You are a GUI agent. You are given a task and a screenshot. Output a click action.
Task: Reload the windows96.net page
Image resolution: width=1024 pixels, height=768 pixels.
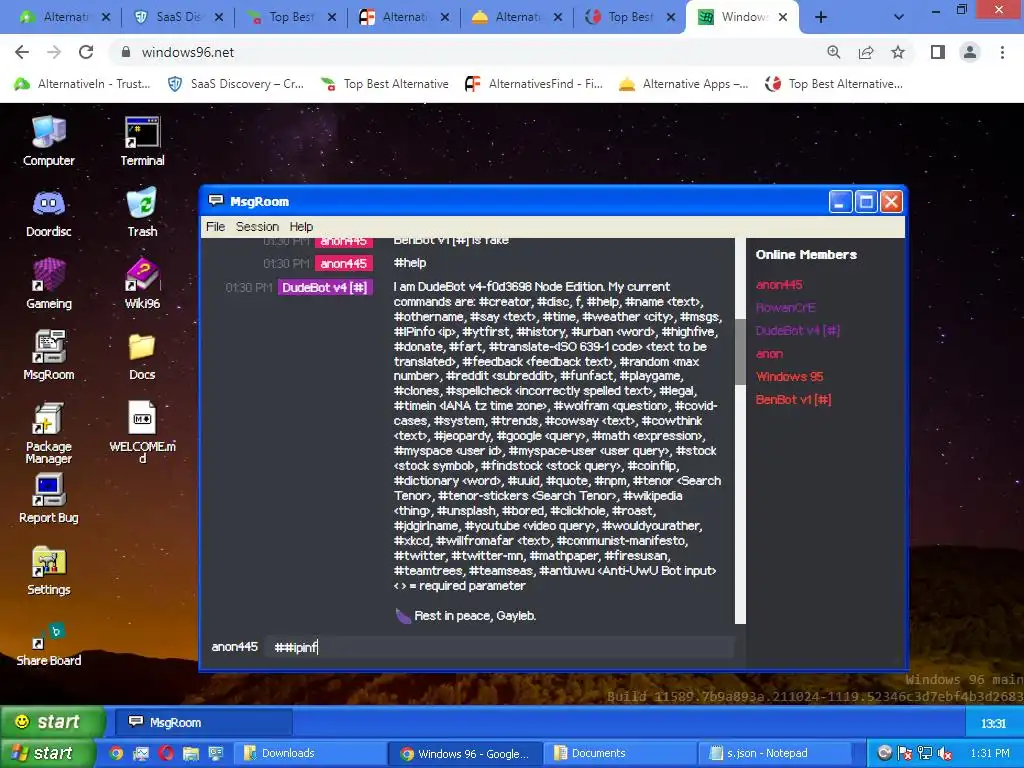[x=86, y=52]
